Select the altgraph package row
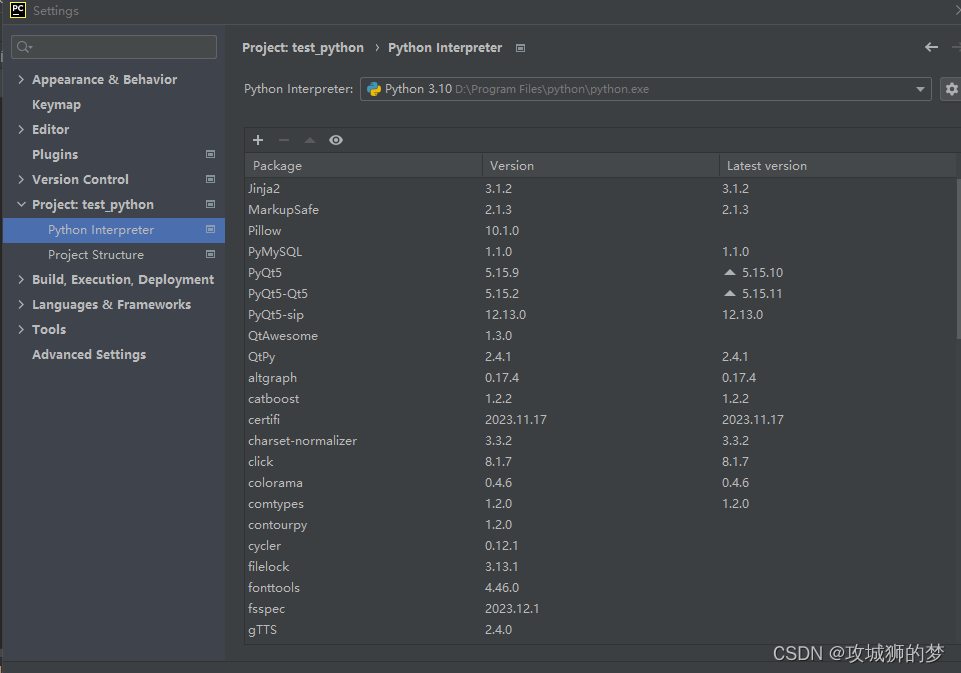The width and height of the screenshot is (961, 673). coord(601,378)
